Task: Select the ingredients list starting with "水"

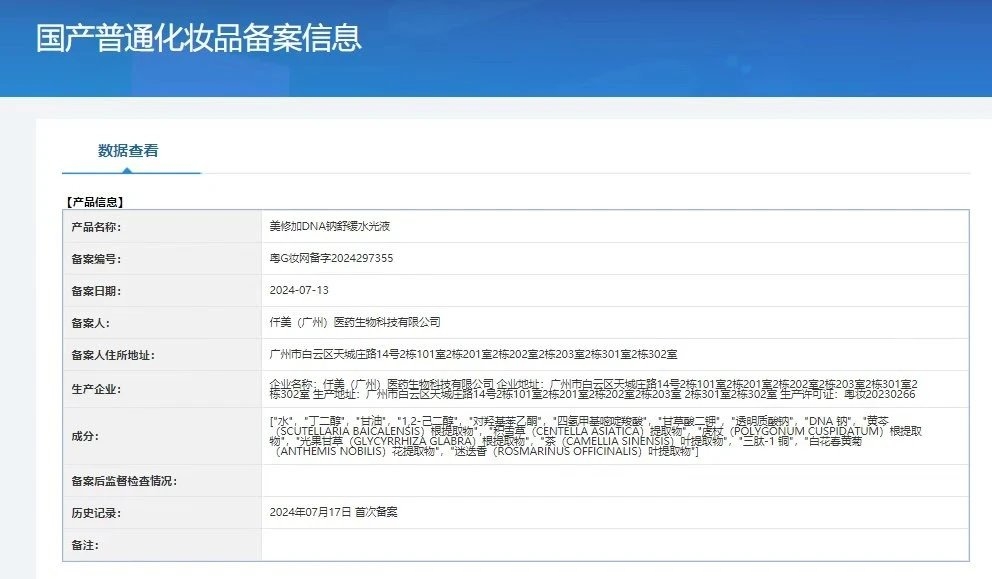Action: (595, 436)
